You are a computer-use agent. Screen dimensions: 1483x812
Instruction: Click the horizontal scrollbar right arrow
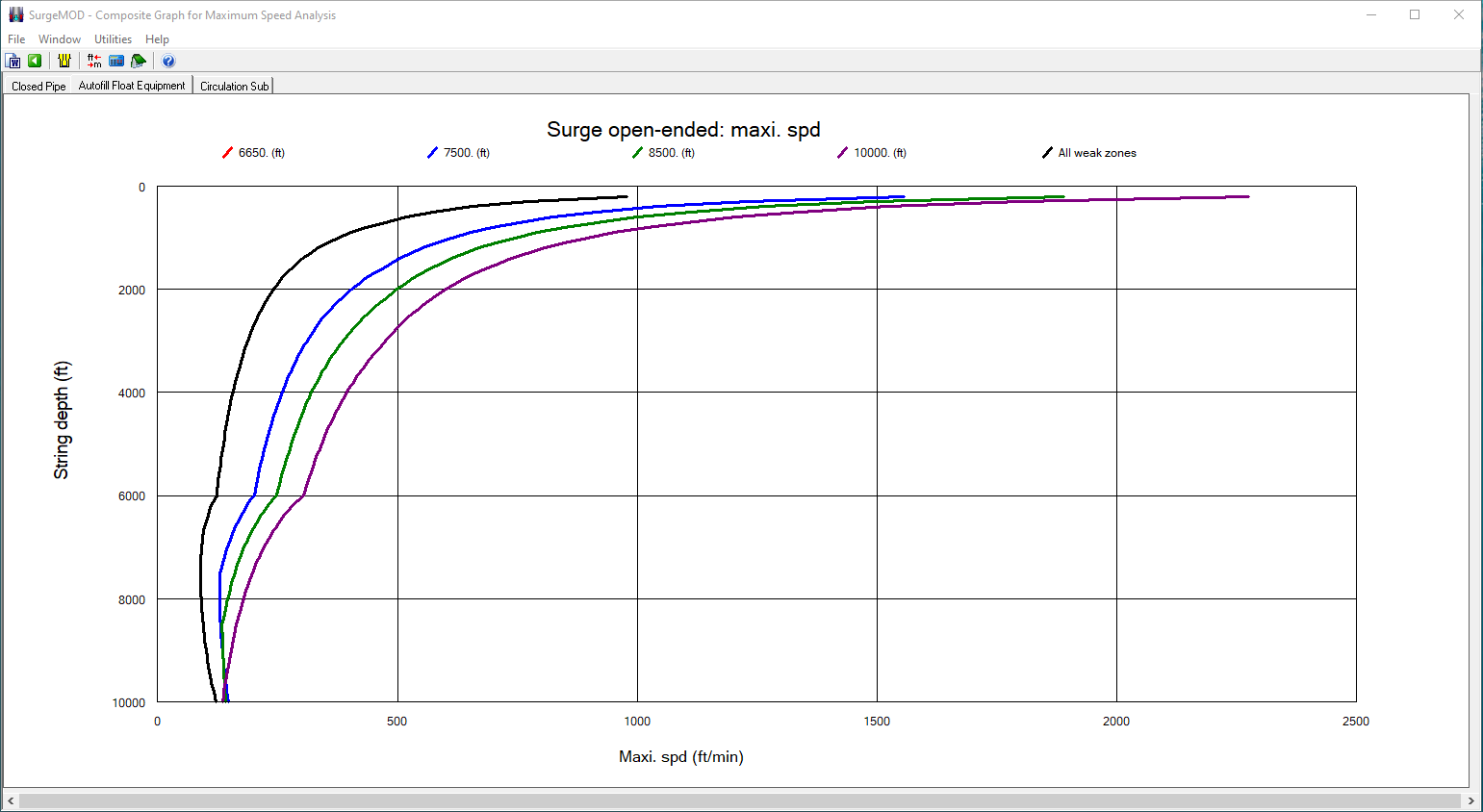[1470, 800]
